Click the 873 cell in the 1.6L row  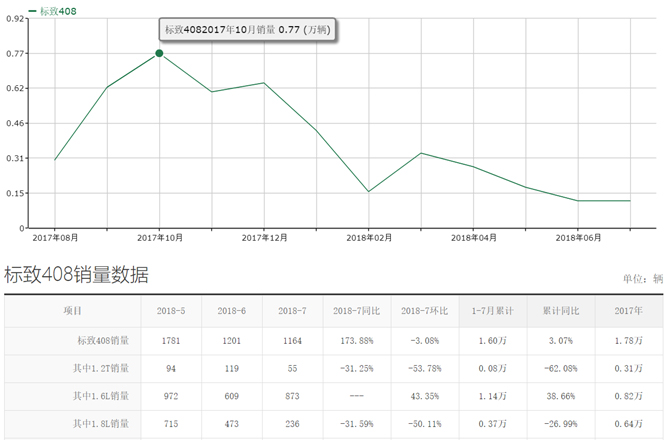tap(292, 396)
